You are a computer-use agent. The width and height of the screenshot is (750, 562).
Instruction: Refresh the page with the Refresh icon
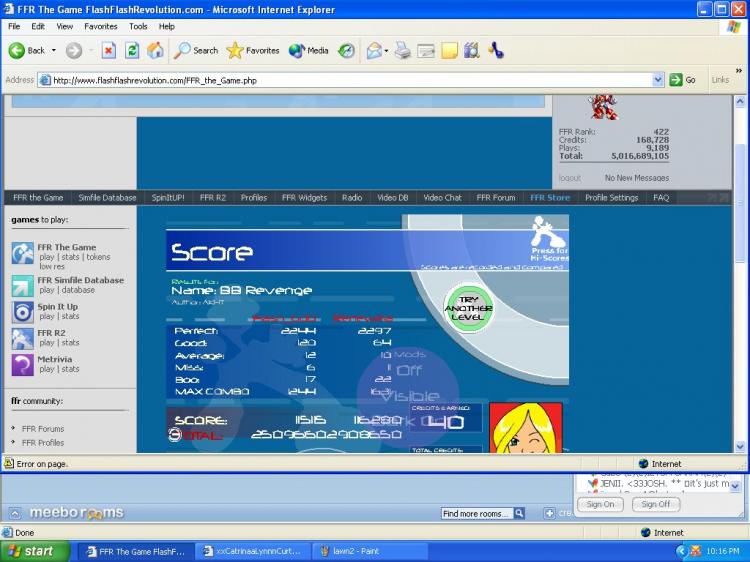[x=132, y=50]
